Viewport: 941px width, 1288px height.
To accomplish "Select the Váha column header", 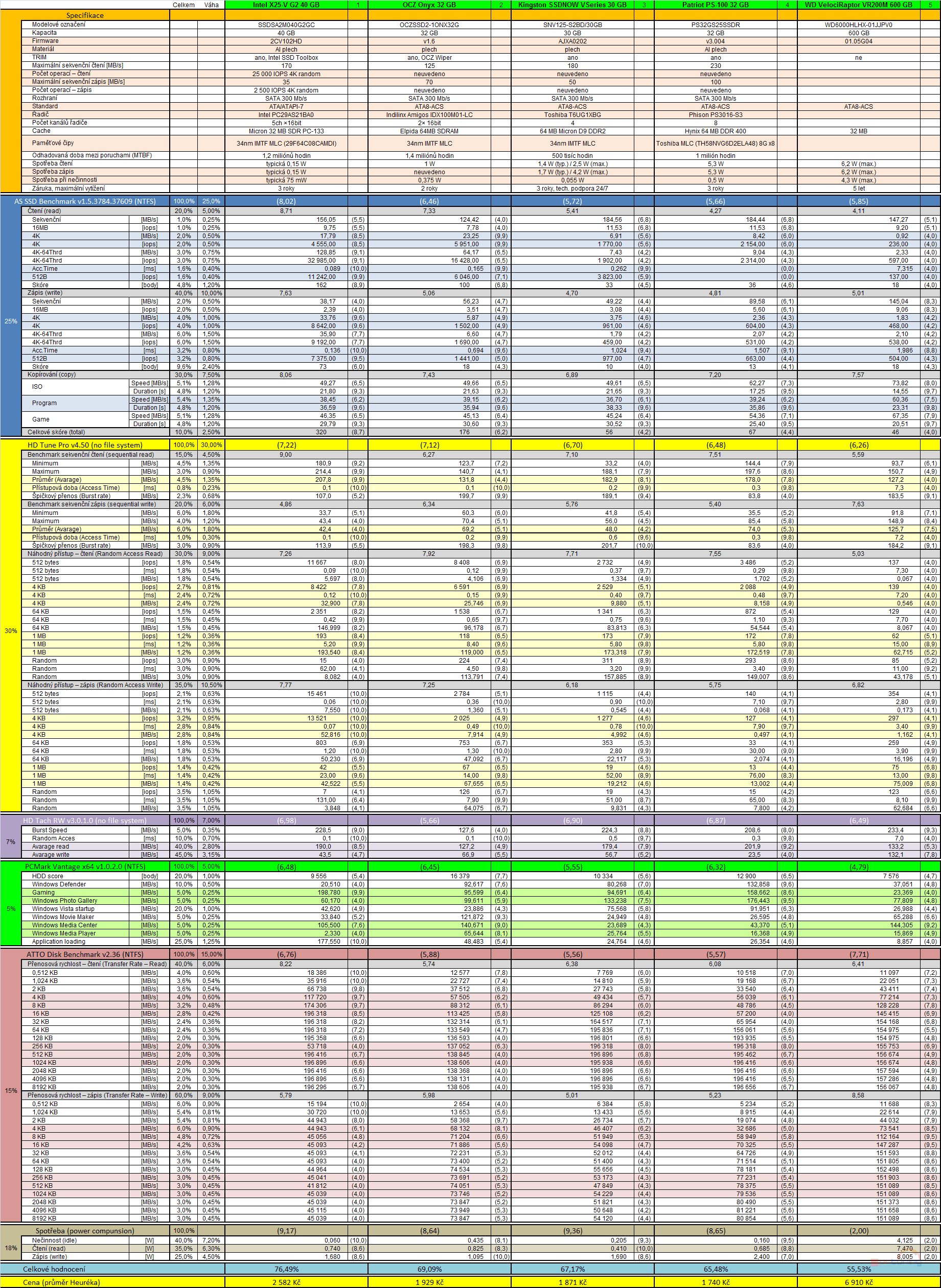I will click(211, 5).
